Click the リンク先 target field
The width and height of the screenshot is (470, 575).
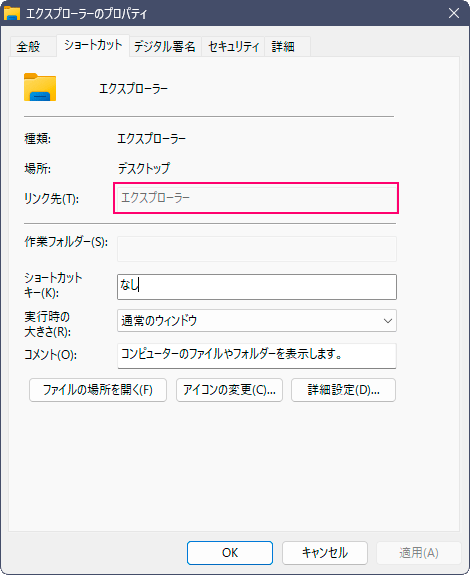coord(257,198)
